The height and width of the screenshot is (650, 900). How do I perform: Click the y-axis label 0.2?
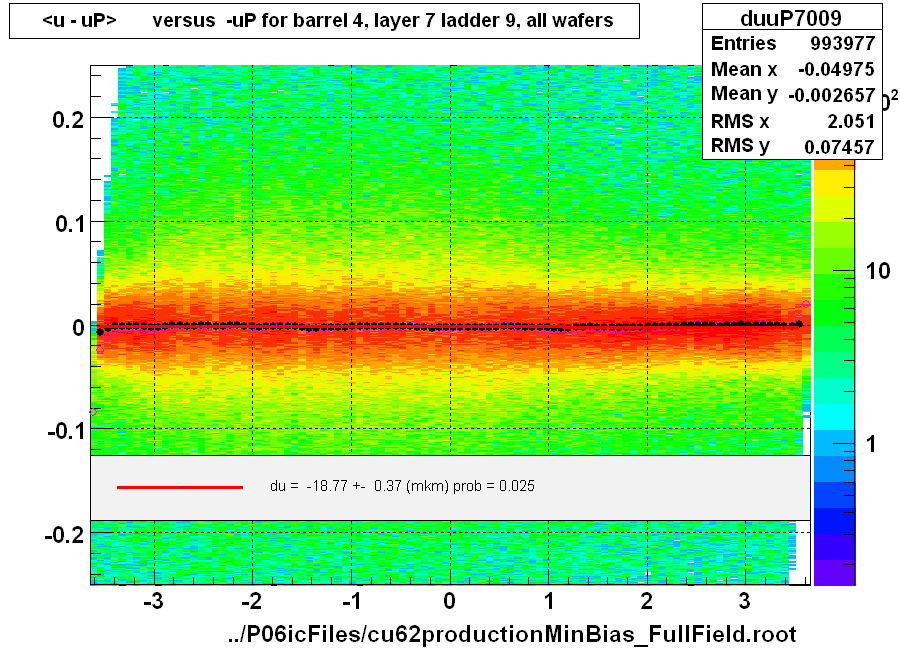pyautogui.click(x=68, y=119)
